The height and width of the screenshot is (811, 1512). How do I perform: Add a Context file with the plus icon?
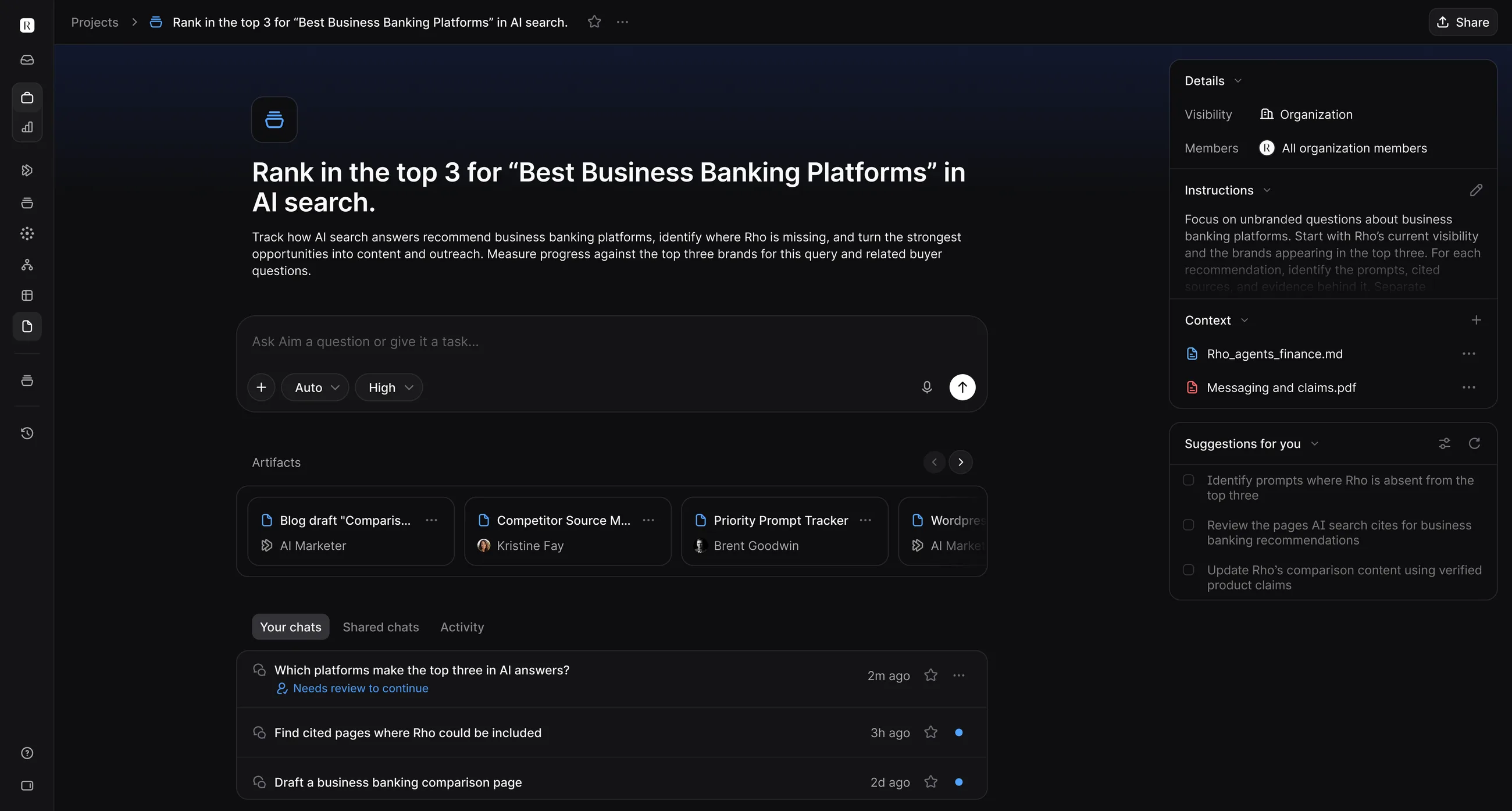[1475, 320]
